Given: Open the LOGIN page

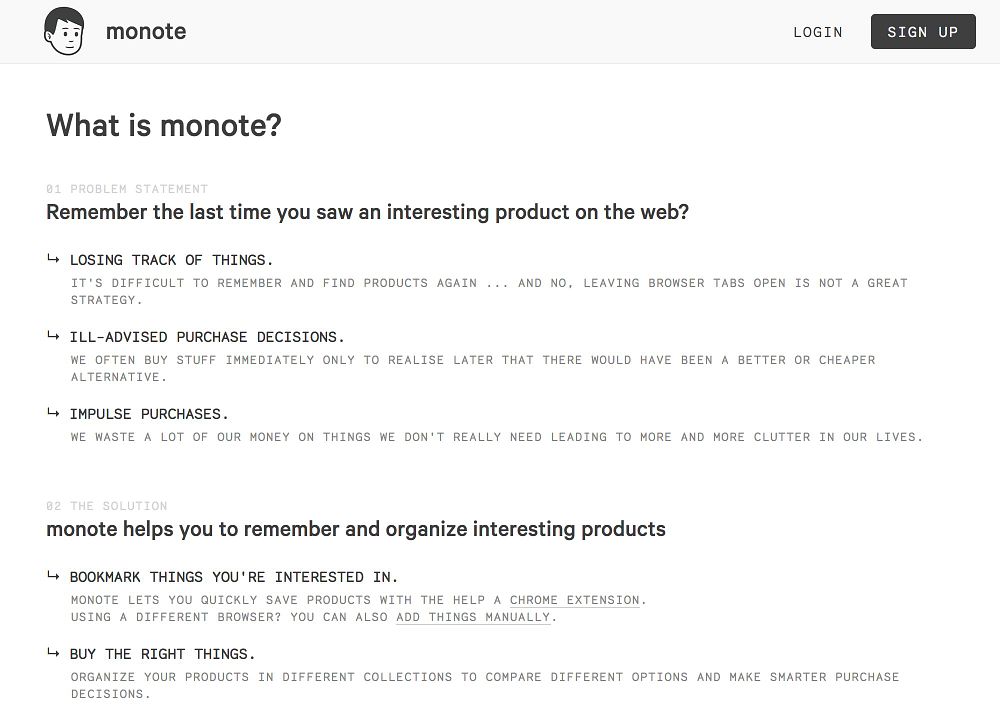Looking at the screenshot, I should [x=817, y=32].
